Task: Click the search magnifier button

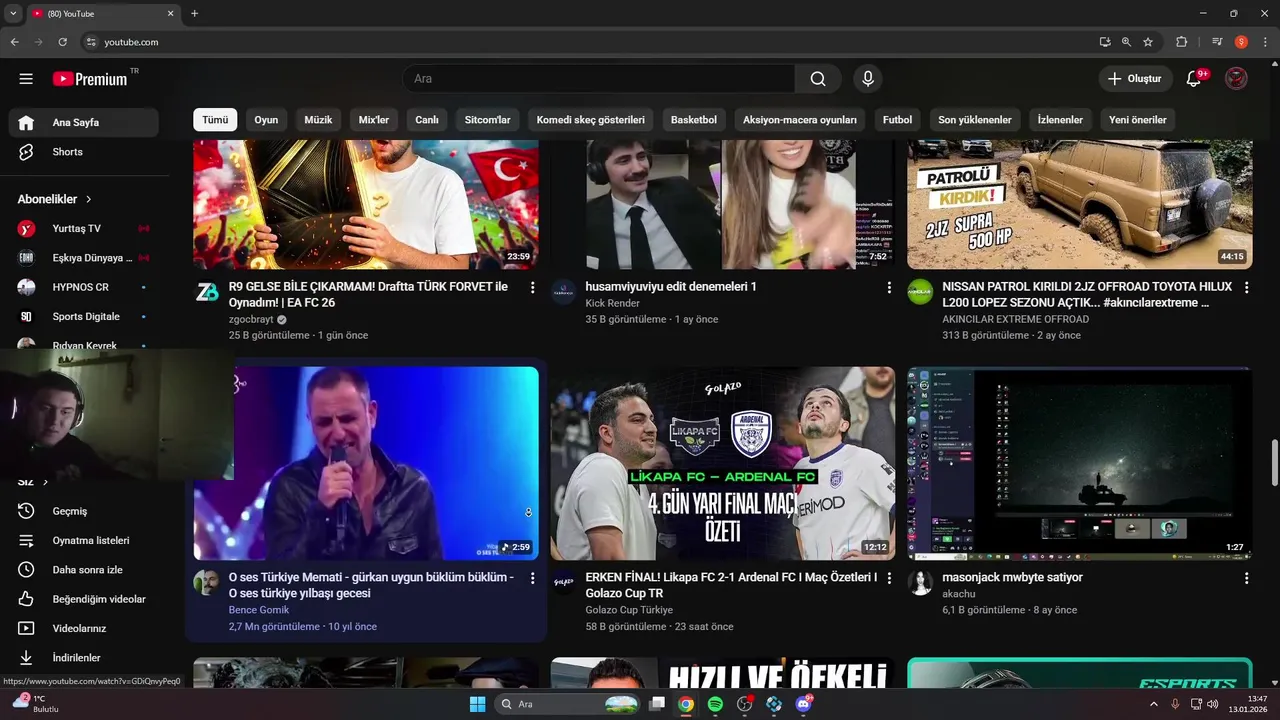Action: pyautogui.click(x=818, y=79)
